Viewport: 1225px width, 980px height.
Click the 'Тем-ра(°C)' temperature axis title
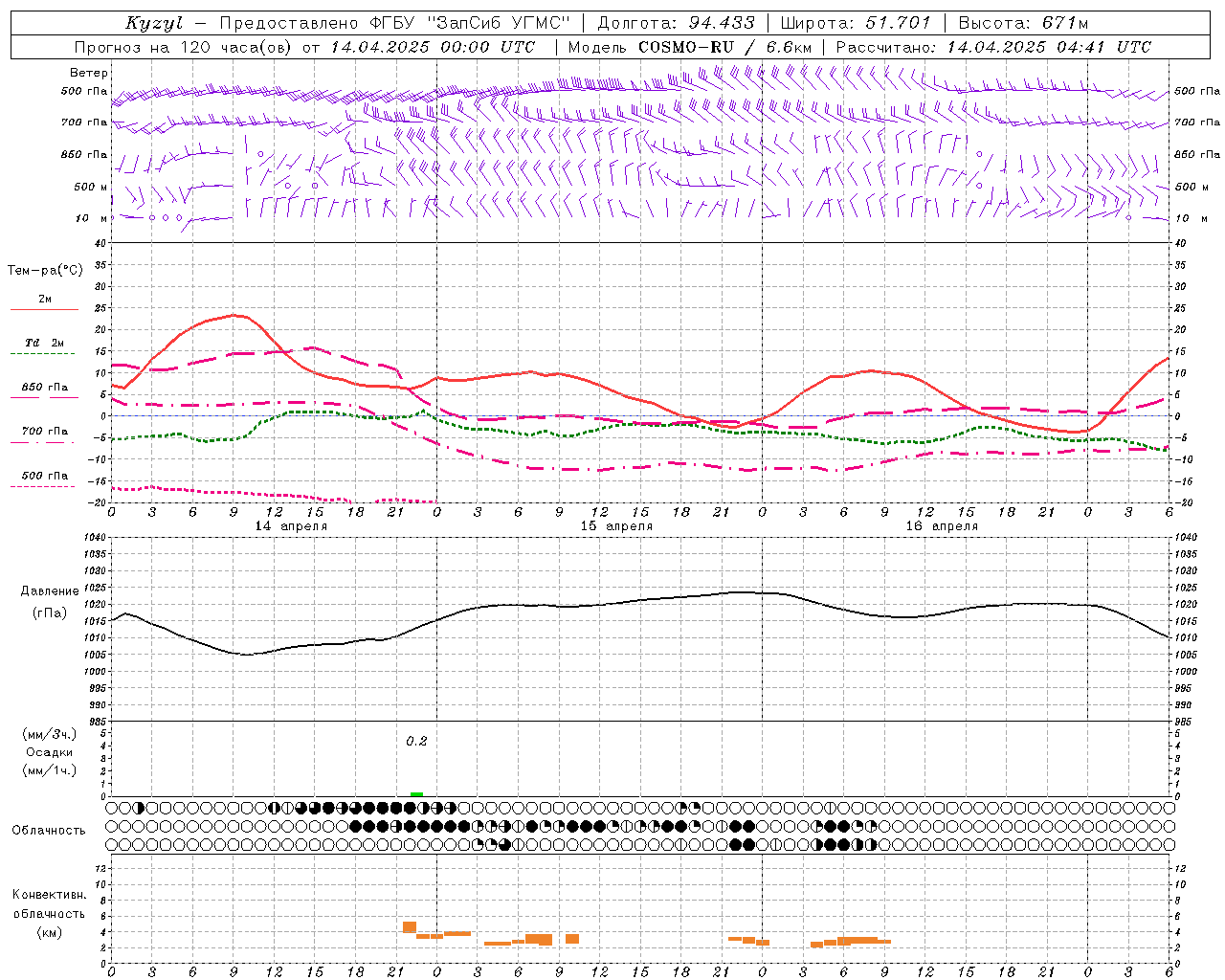coord(45,271)
